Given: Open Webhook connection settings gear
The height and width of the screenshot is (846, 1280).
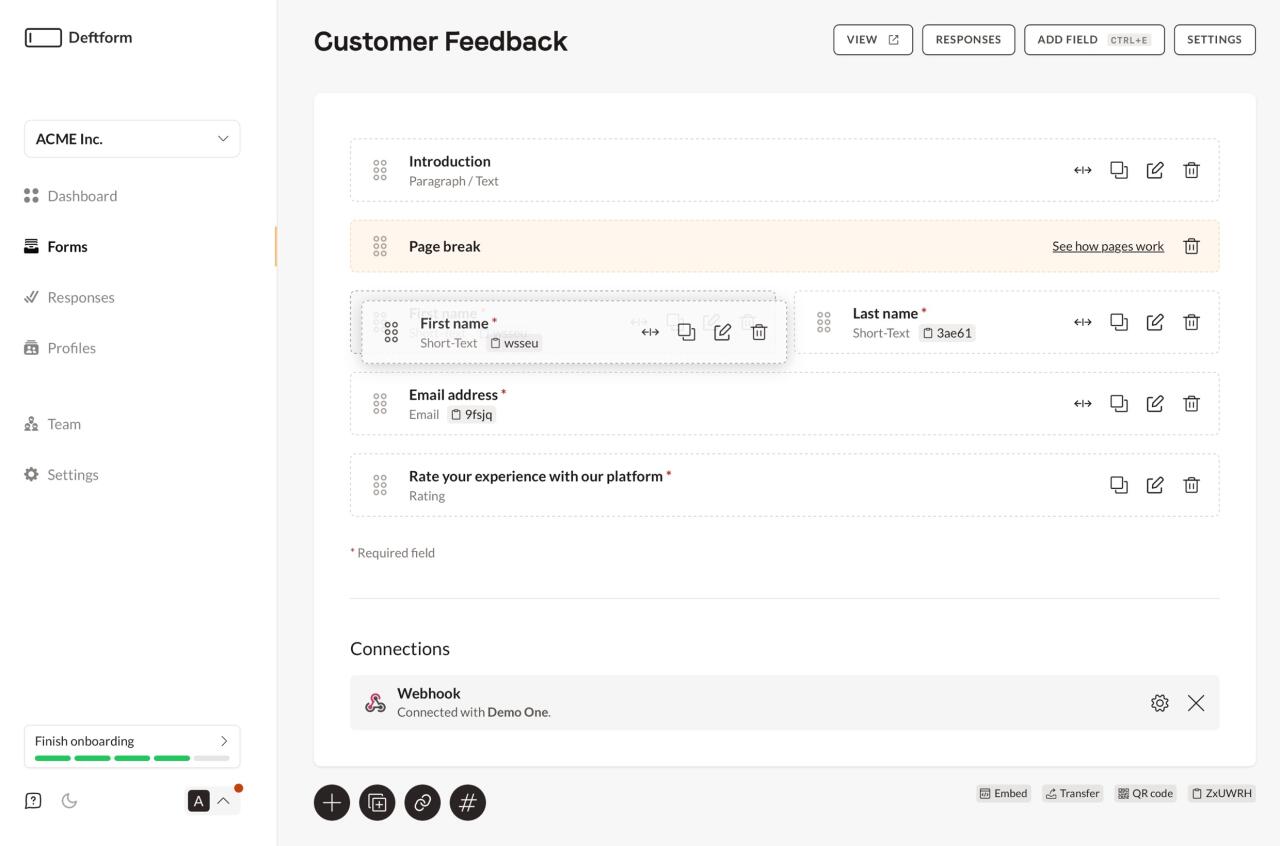Looking at the screenshot, I should click(x=1159, y=703).
